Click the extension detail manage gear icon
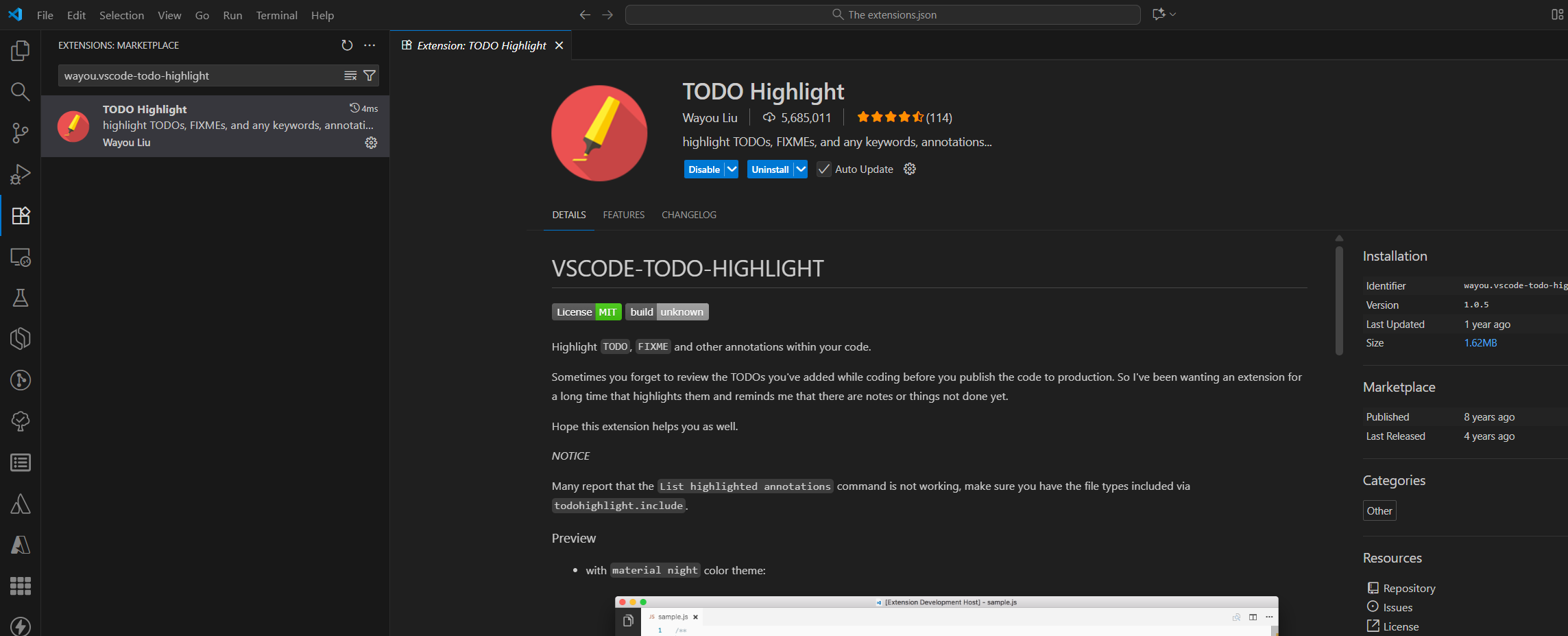This screenshot has width=1568, height=636. point(910,169)
